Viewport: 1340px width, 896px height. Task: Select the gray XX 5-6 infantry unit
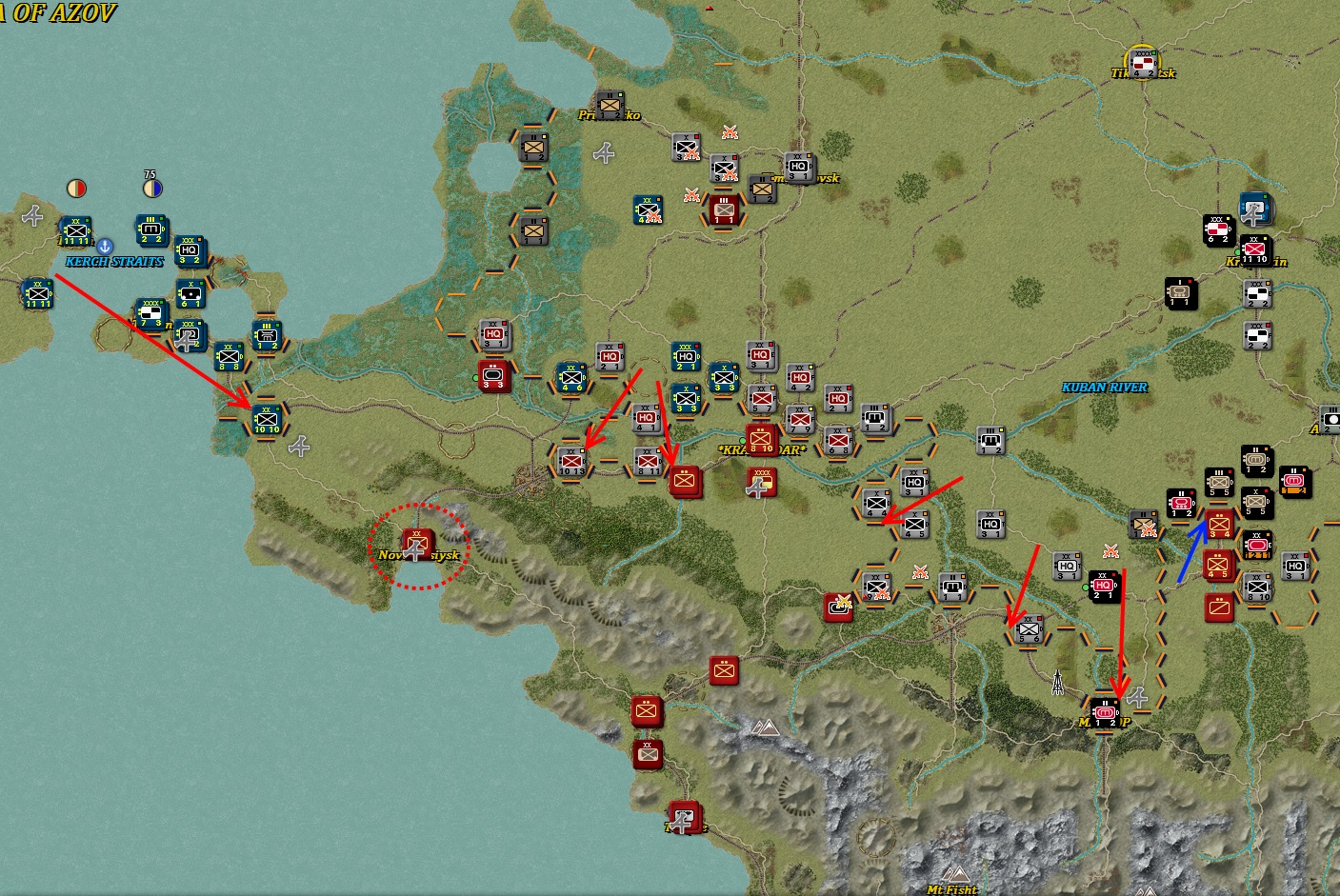click(x=1029, y=628)
